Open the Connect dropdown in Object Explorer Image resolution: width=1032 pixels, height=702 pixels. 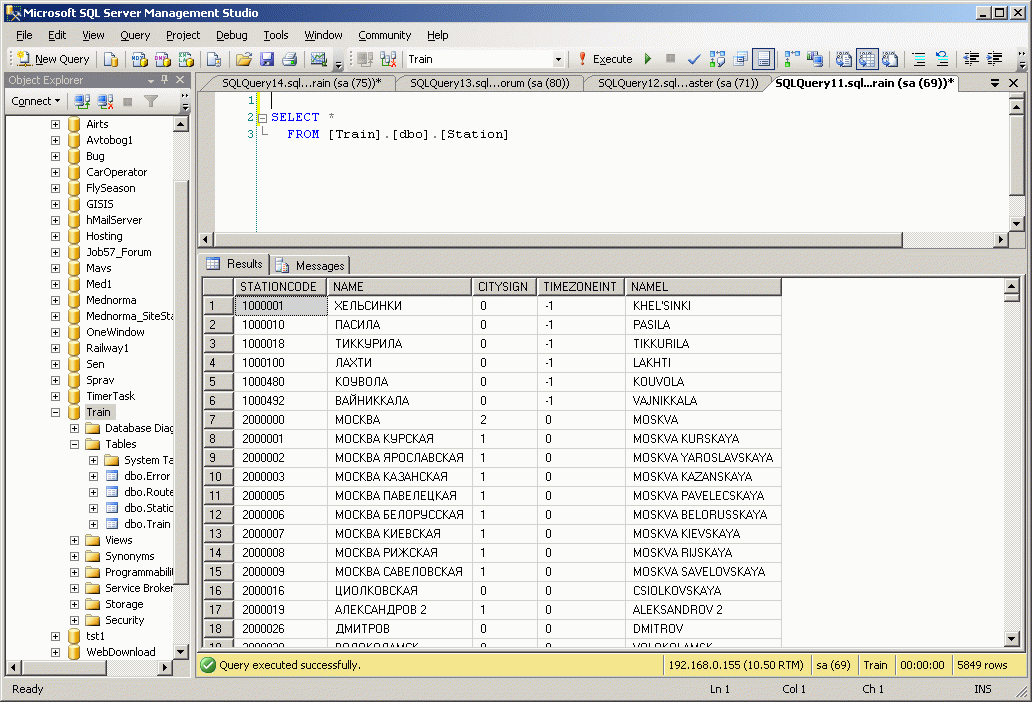pos(36,101)
